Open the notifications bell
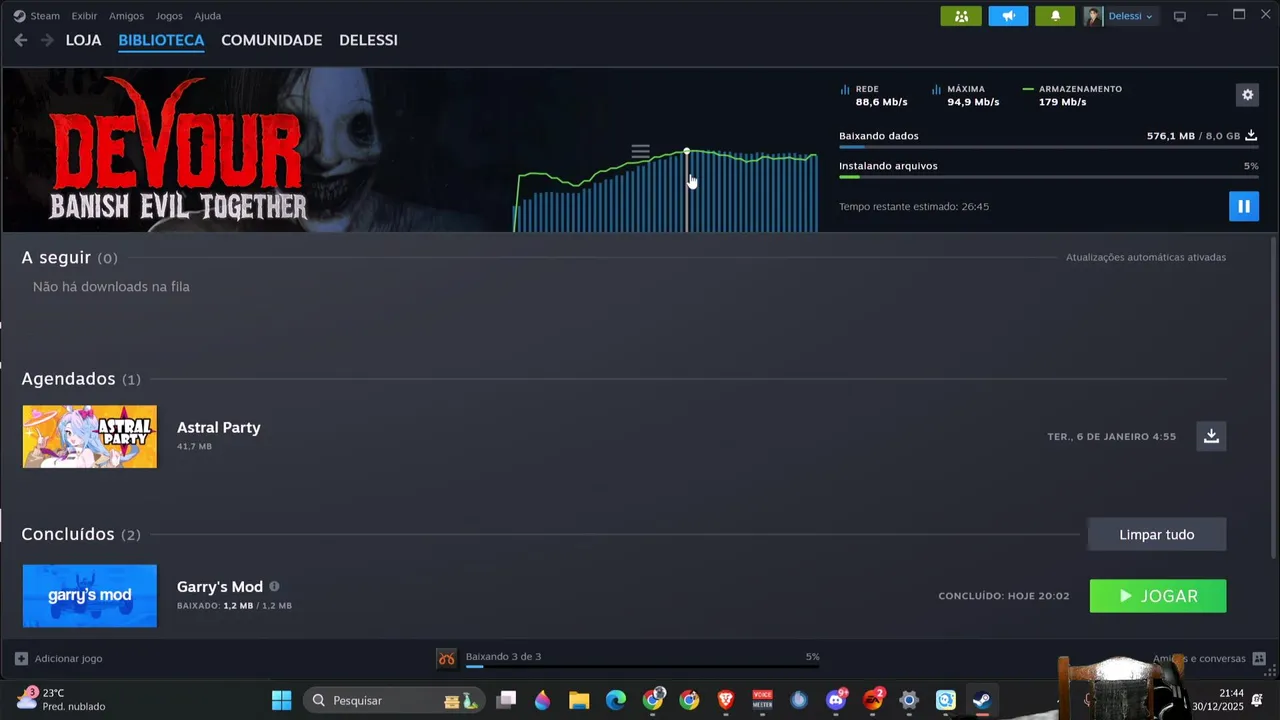 coord(1055,16)
